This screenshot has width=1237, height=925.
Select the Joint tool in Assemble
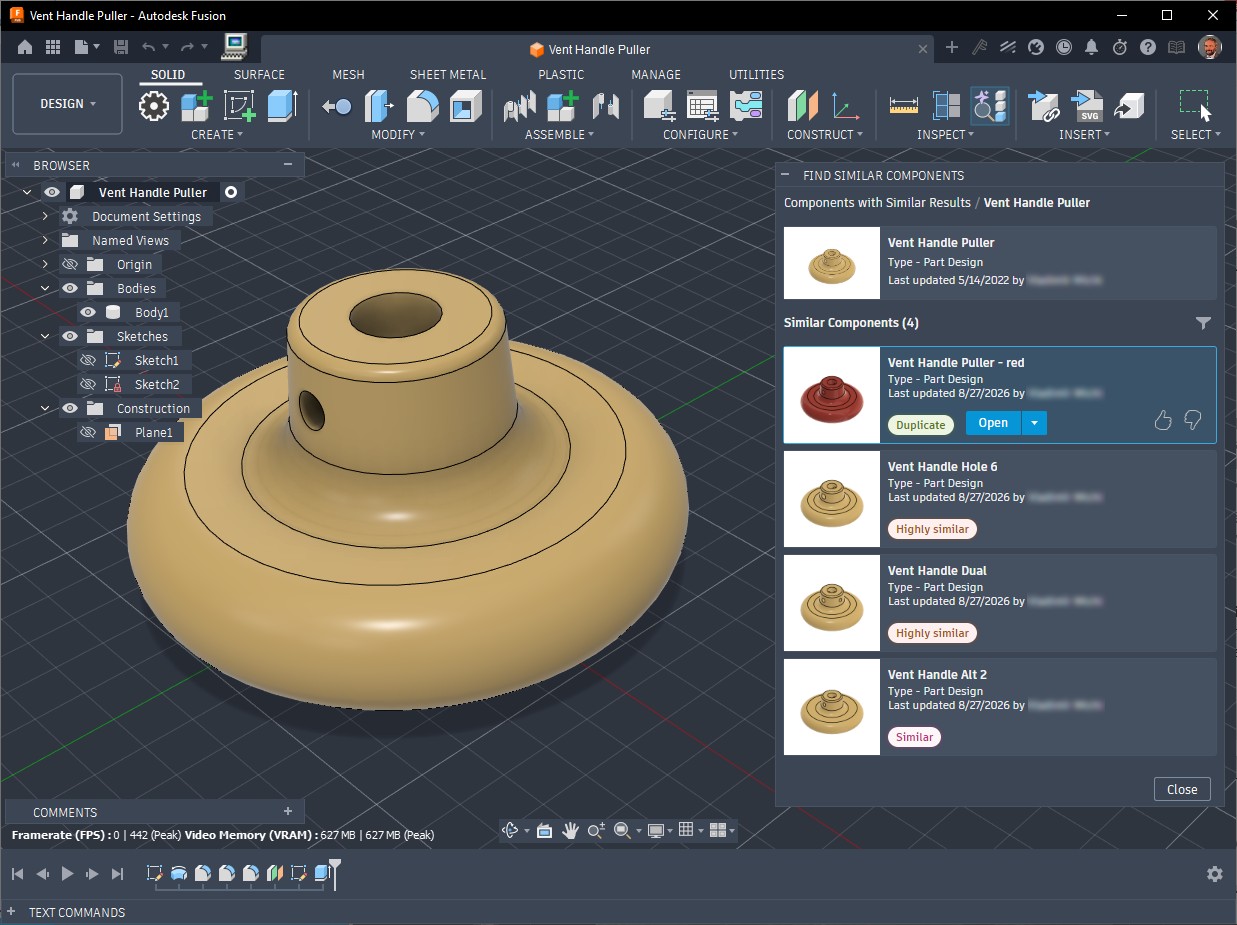pyautogui.click(x=606, y=105)
